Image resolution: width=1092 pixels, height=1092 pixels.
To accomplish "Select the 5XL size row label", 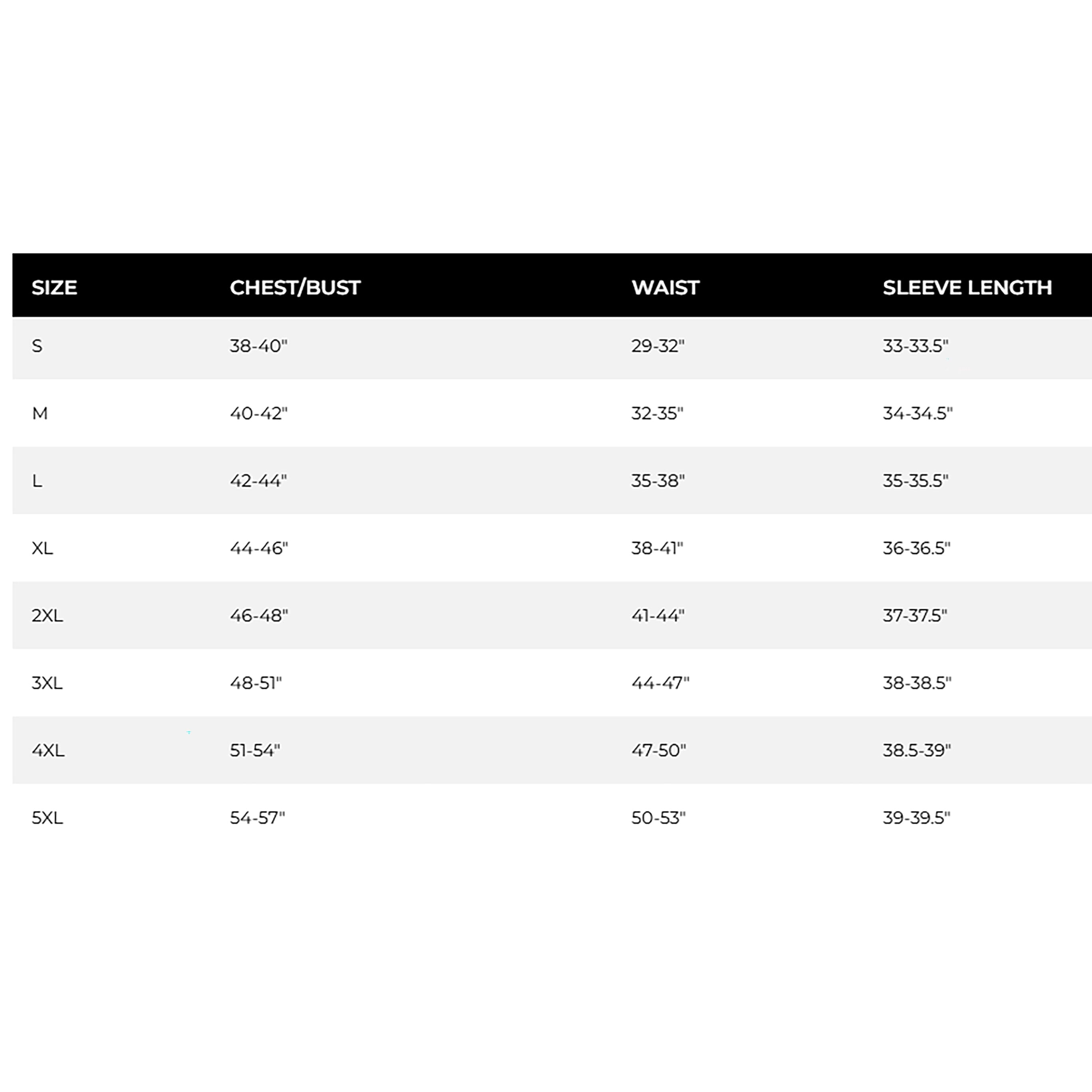I will pyautogui.click(x=48, y=818).
